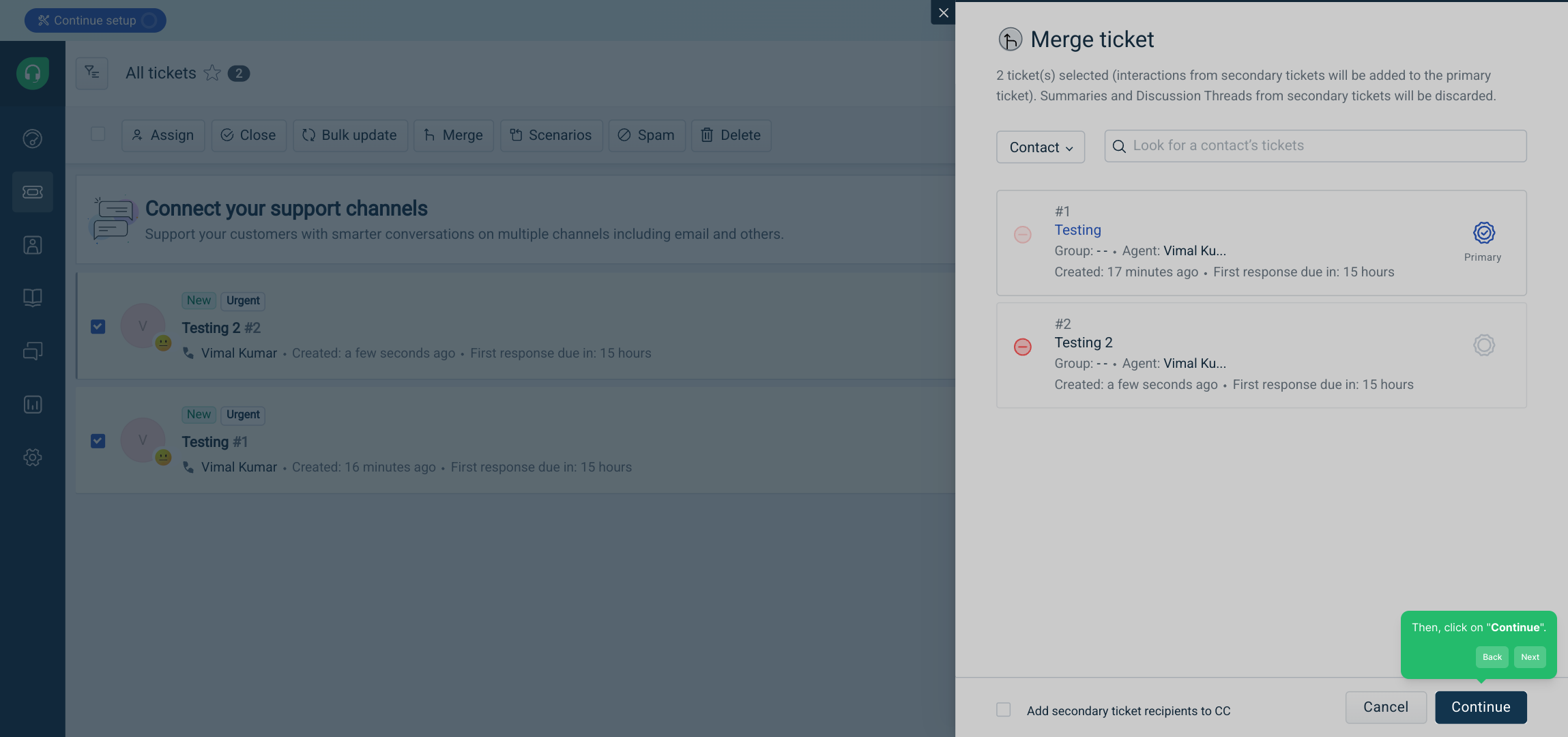
Task: Toggle the ticket filter view icon
Action: pos(92,72)
